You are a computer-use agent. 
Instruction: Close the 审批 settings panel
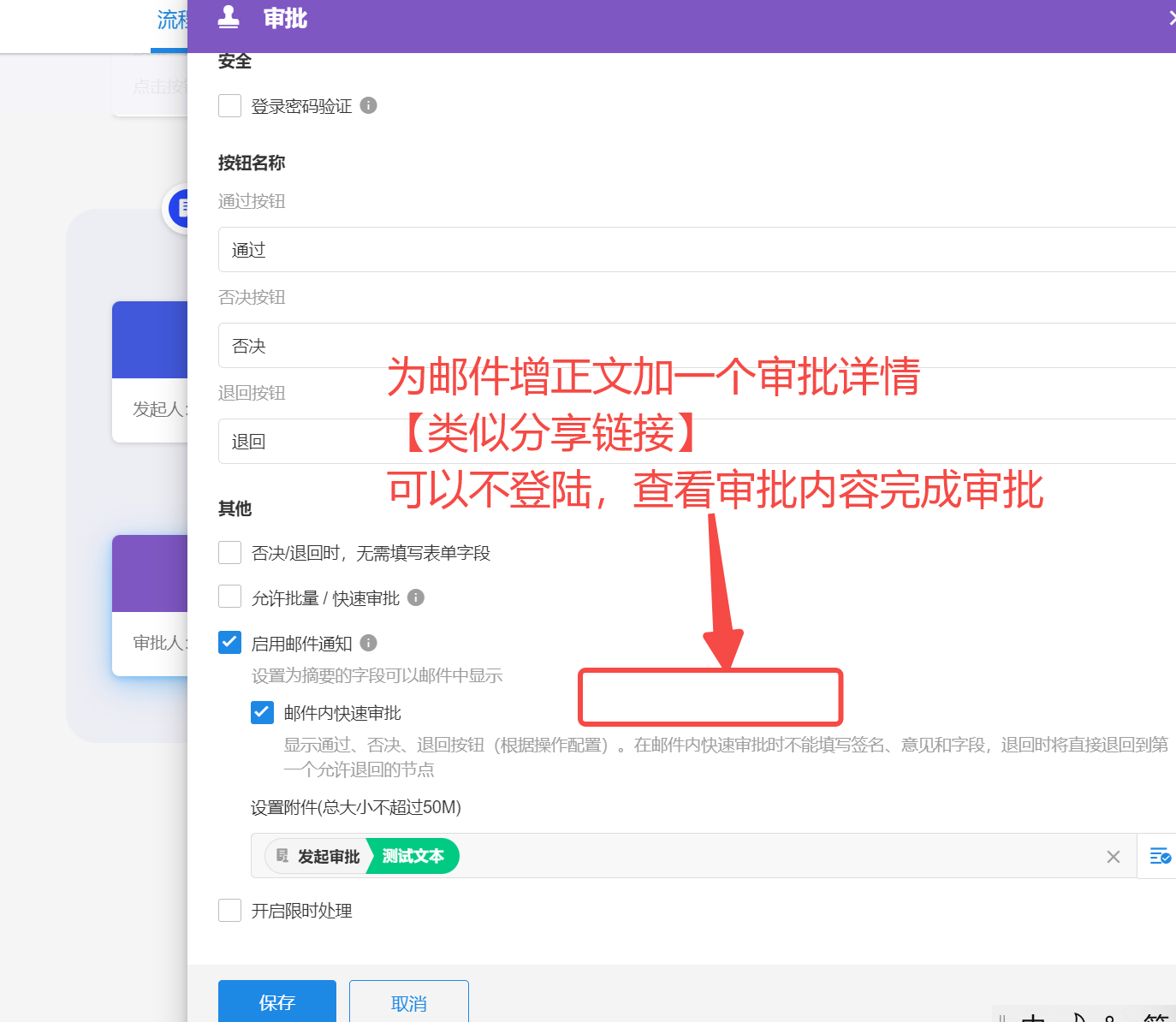point(1172,18)
